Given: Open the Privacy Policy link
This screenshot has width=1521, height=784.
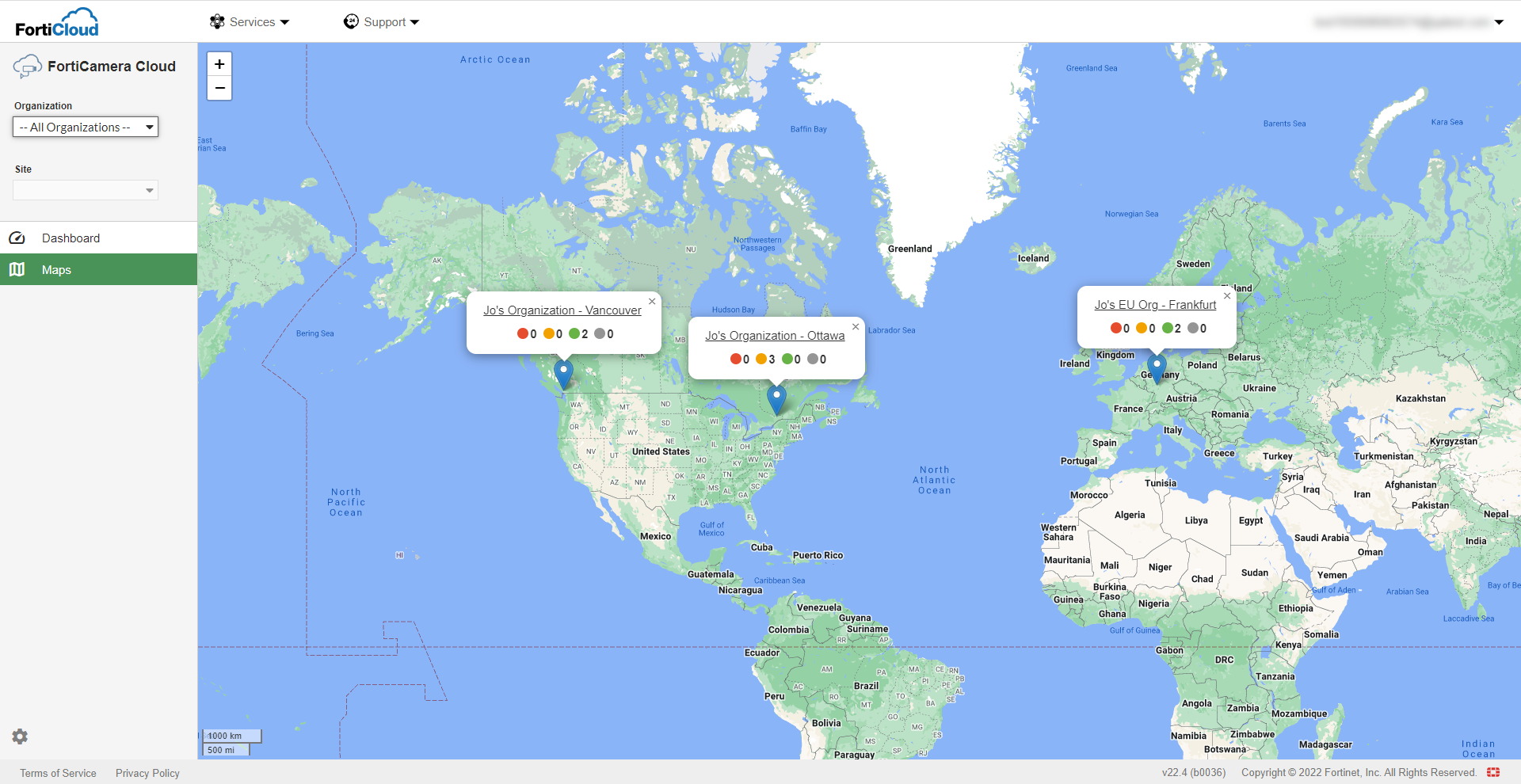Looking at the screenshot, I should coord(147,773).
